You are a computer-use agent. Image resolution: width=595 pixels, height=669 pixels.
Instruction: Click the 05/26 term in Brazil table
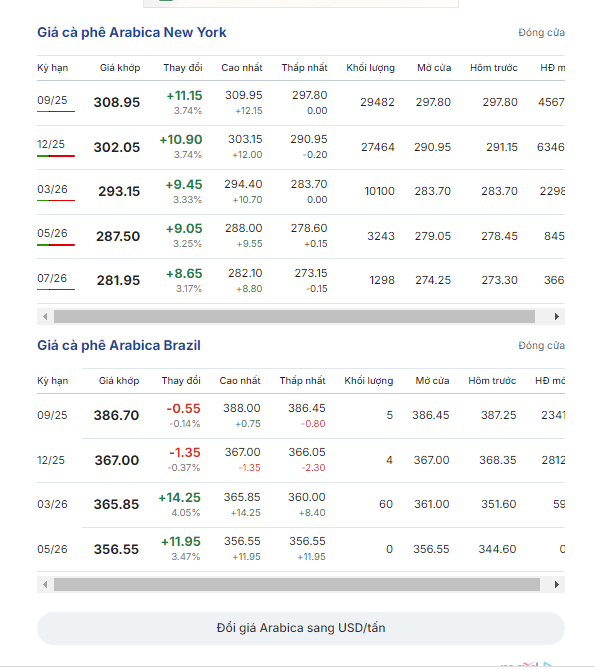[x=52, y=549]
